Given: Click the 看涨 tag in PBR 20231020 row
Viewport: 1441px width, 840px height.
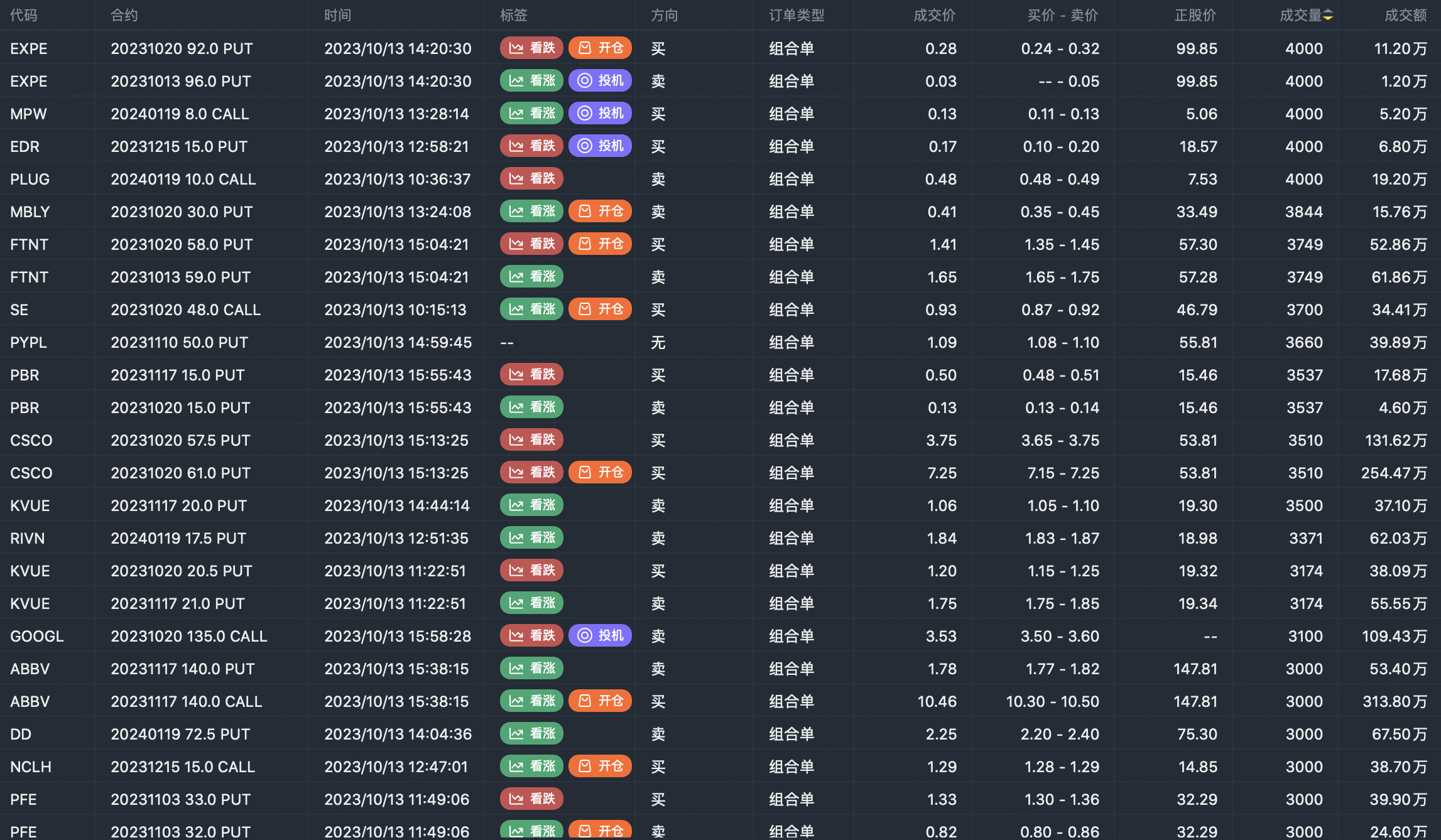Looking at the screenshot, I should [x=531, y=407].
